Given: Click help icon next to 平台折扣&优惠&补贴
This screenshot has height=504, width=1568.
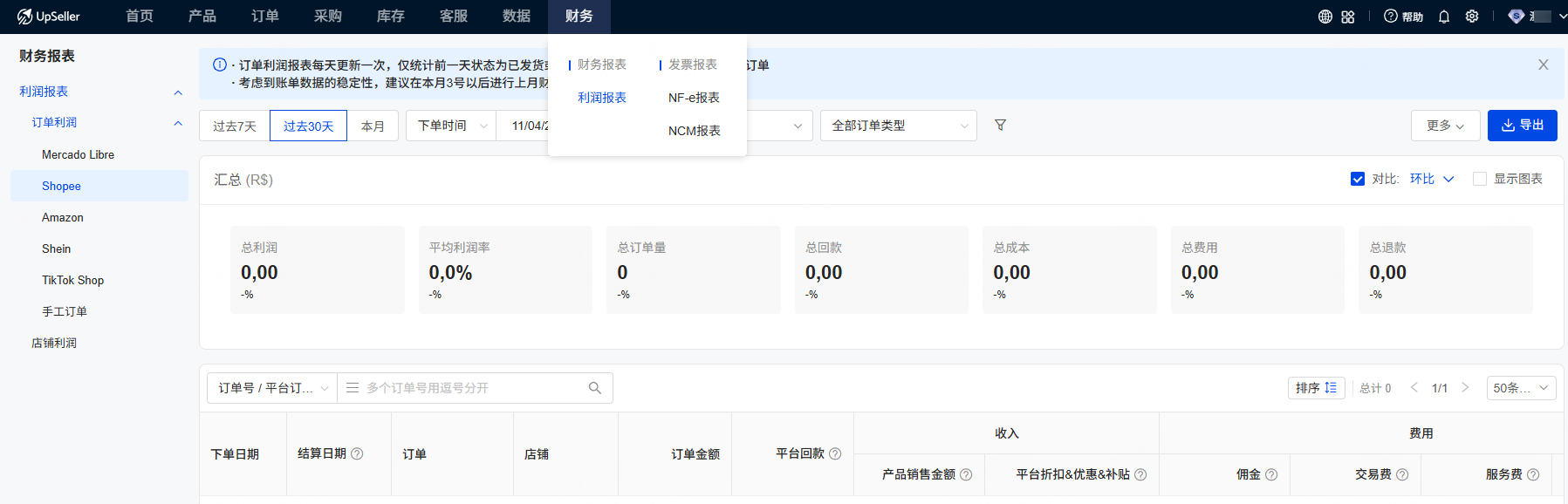Looking at the screenshot, I should pos(1140,474).
